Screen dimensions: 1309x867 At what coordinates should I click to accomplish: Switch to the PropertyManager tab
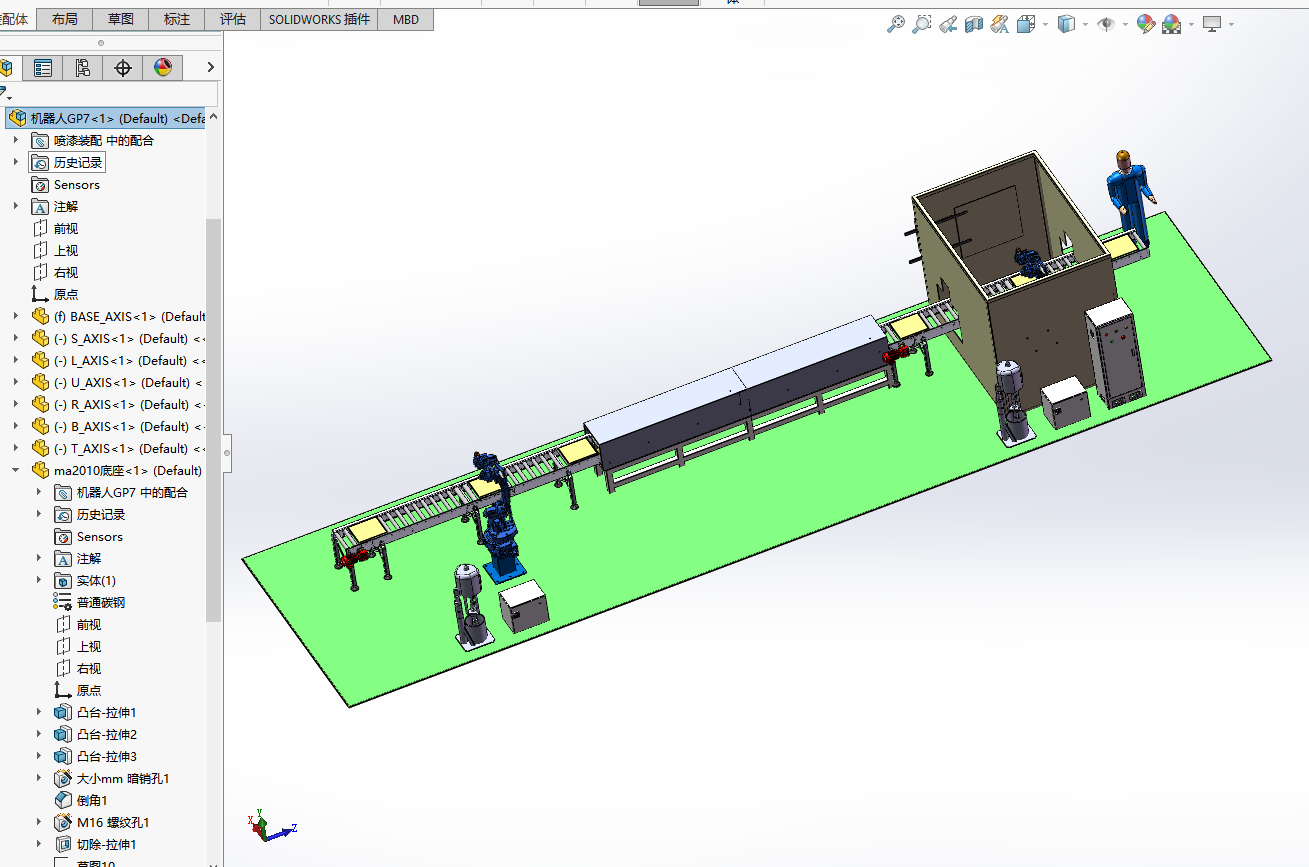click(43, 68)
